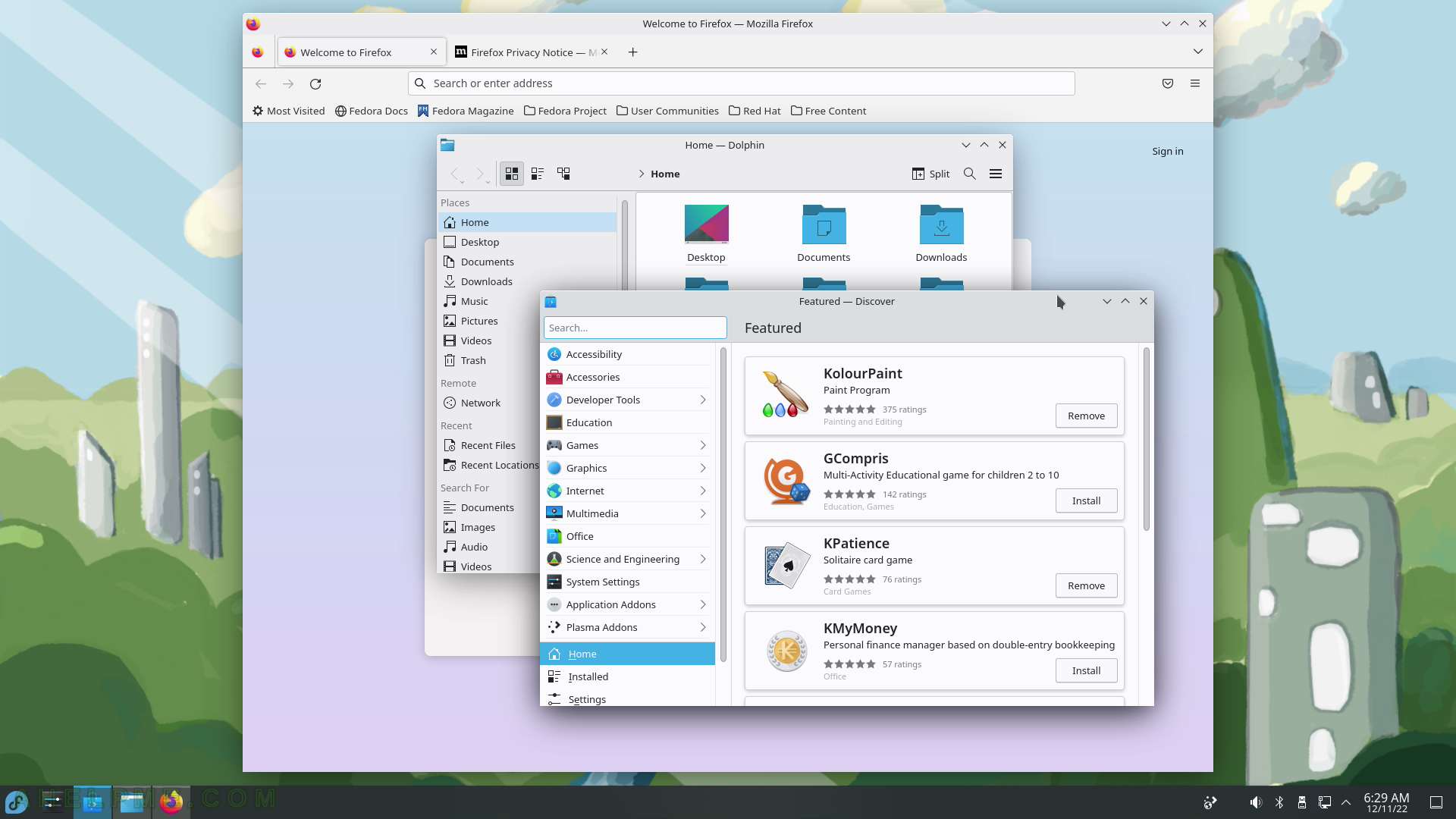
Task: Open new Firefox tab with plus
Action: [x=632, y=52]
